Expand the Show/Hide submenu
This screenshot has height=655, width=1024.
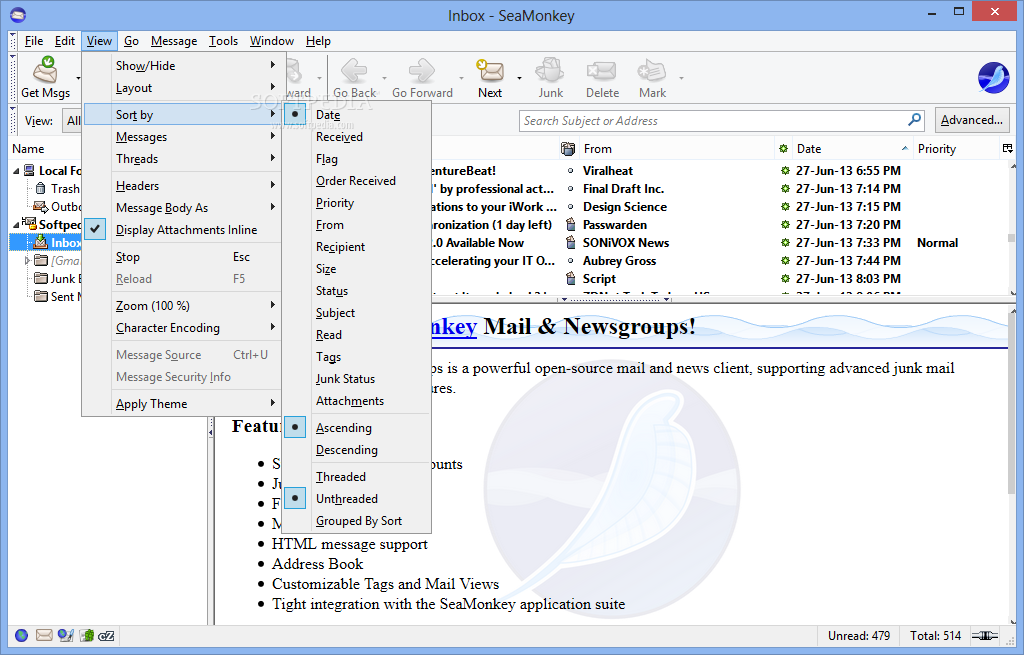click(x=182, y=66)
